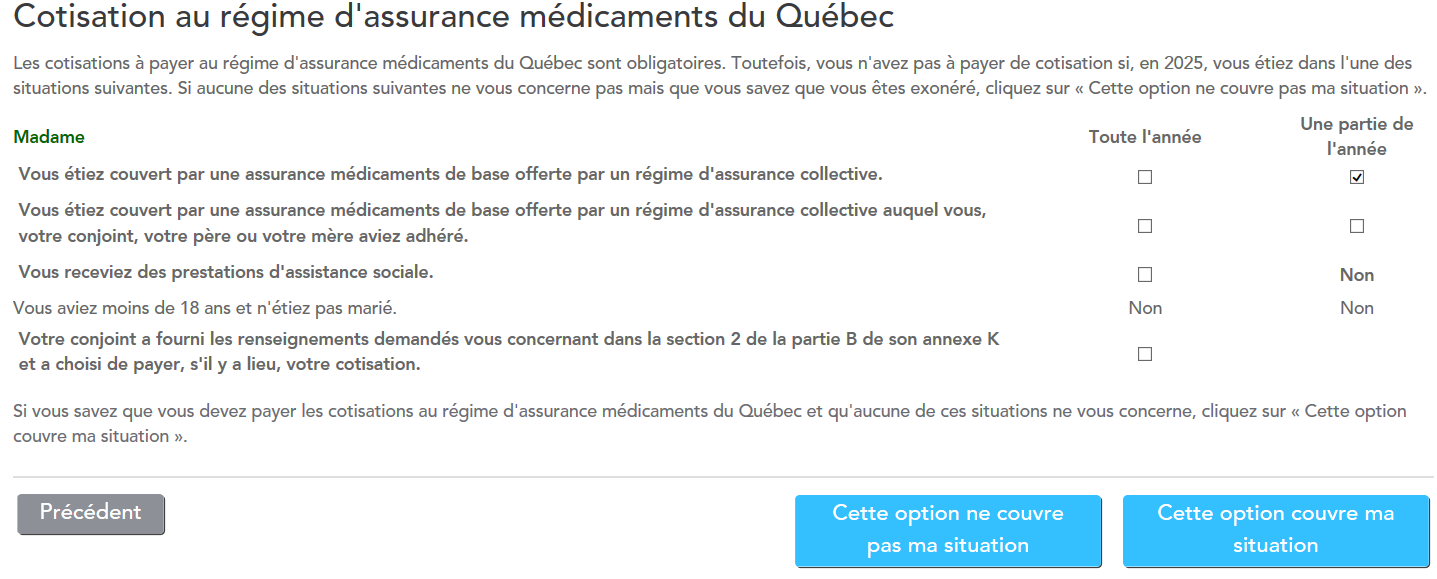Click the green 'Madame' label

point(49,137)
